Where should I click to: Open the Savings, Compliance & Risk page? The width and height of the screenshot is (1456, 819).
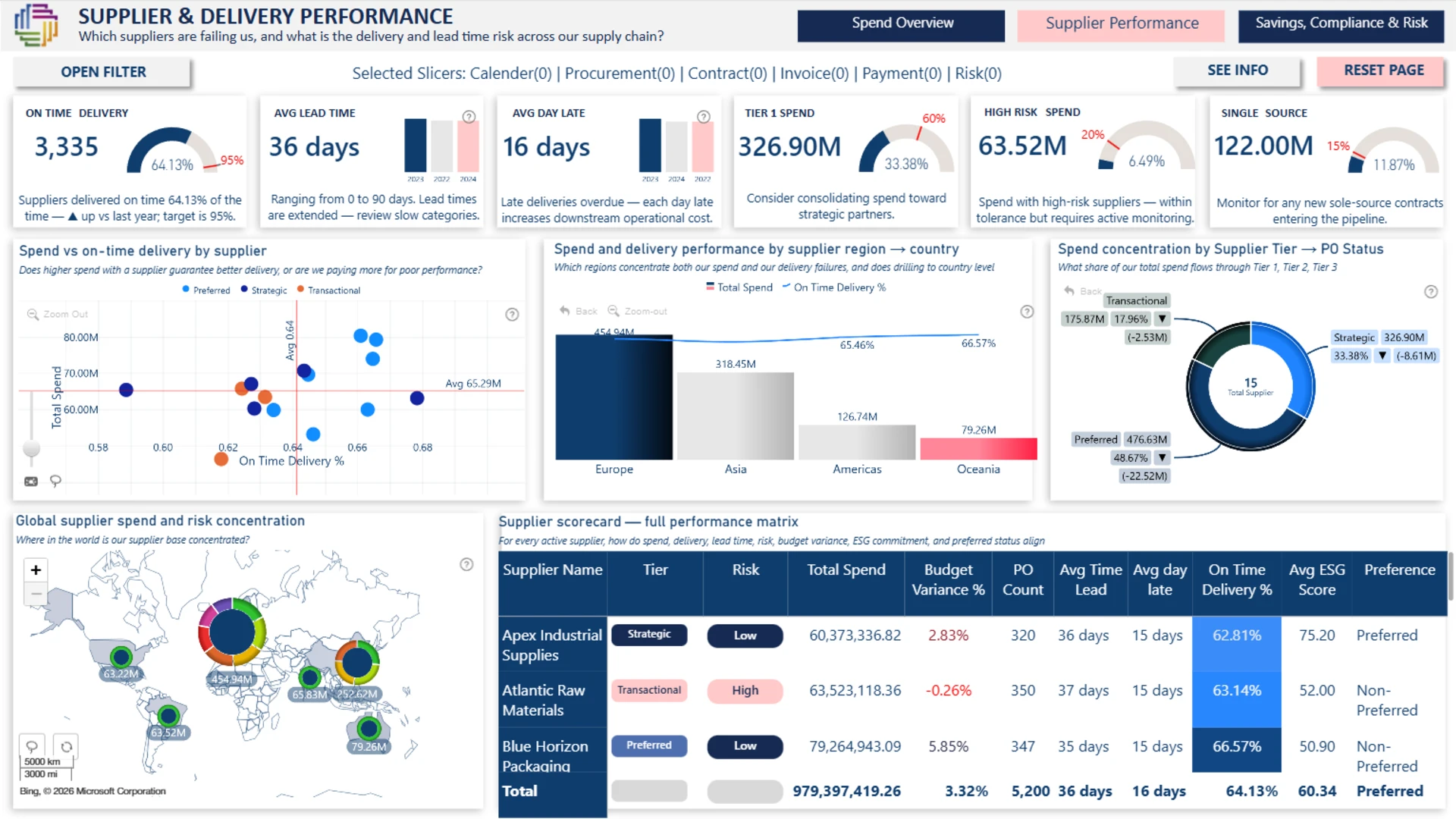pyautogui.click(x=1341, y=26)
